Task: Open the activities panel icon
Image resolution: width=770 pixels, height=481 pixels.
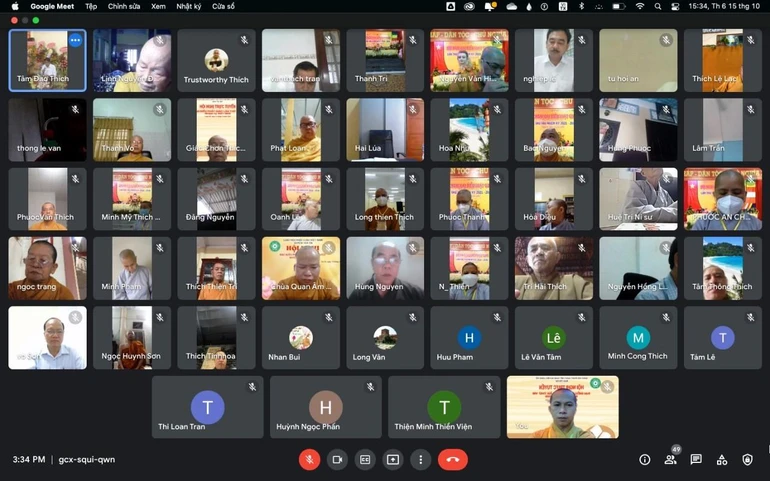Action: pos(722,459)
